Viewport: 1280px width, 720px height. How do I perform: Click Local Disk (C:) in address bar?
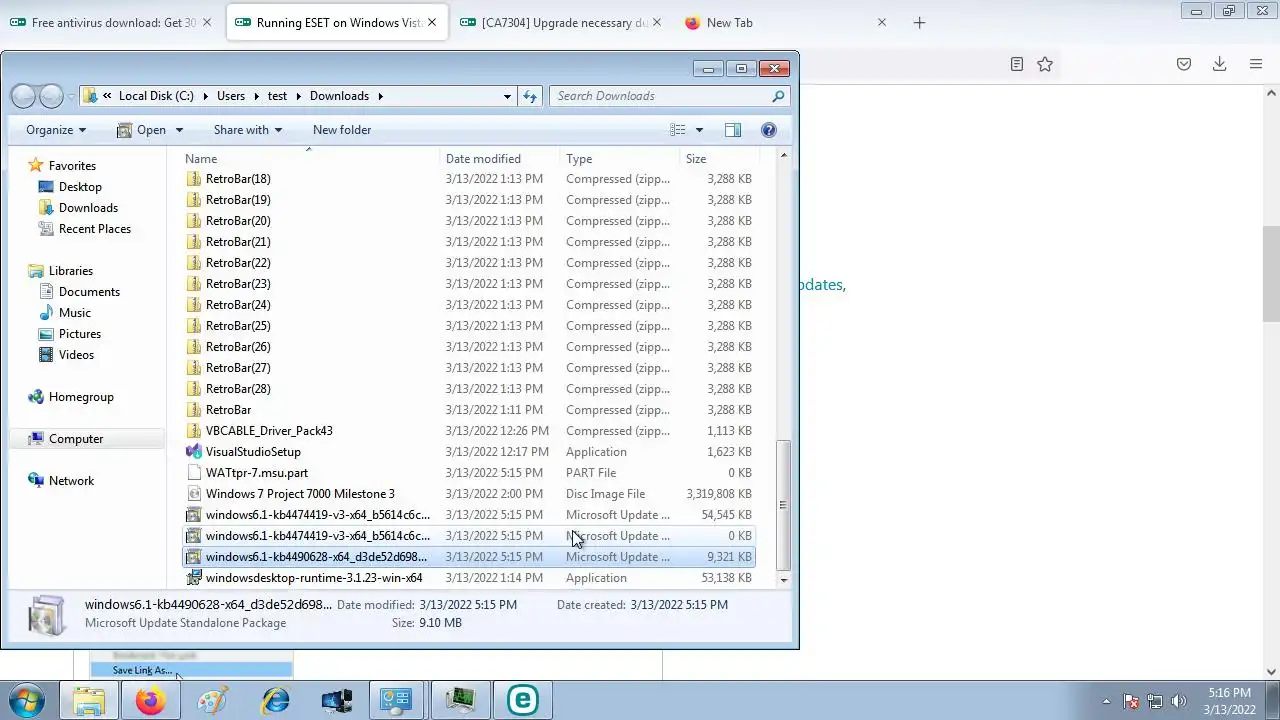156,96
